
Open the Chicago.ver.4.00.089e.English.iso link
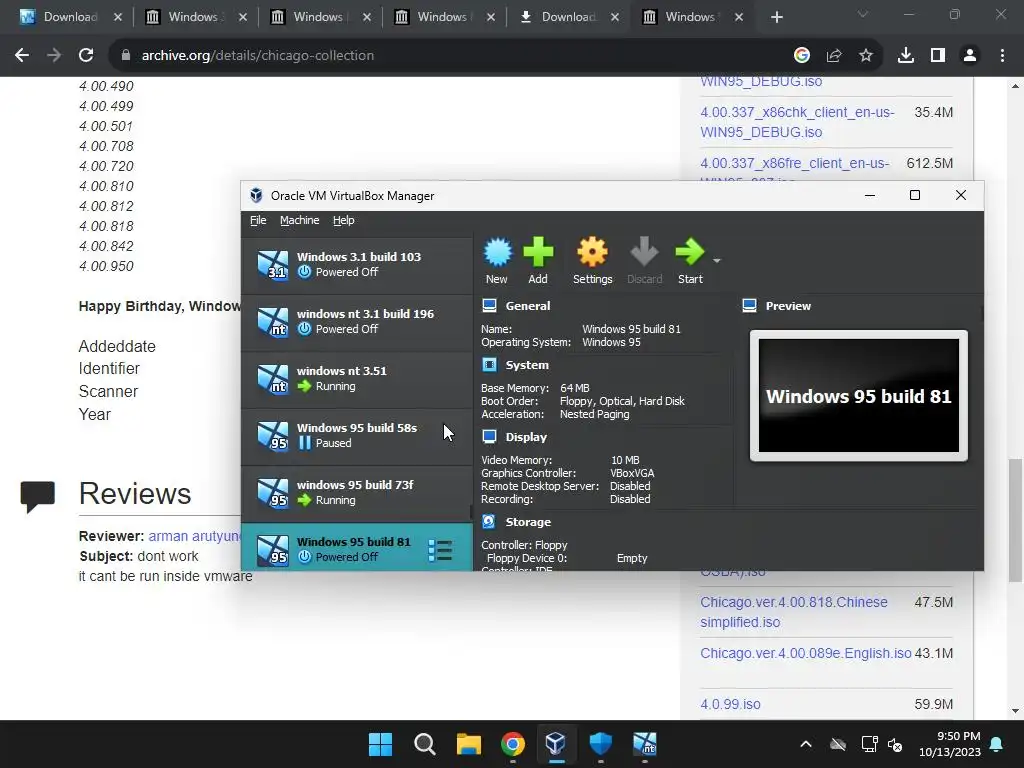(806, 653)
